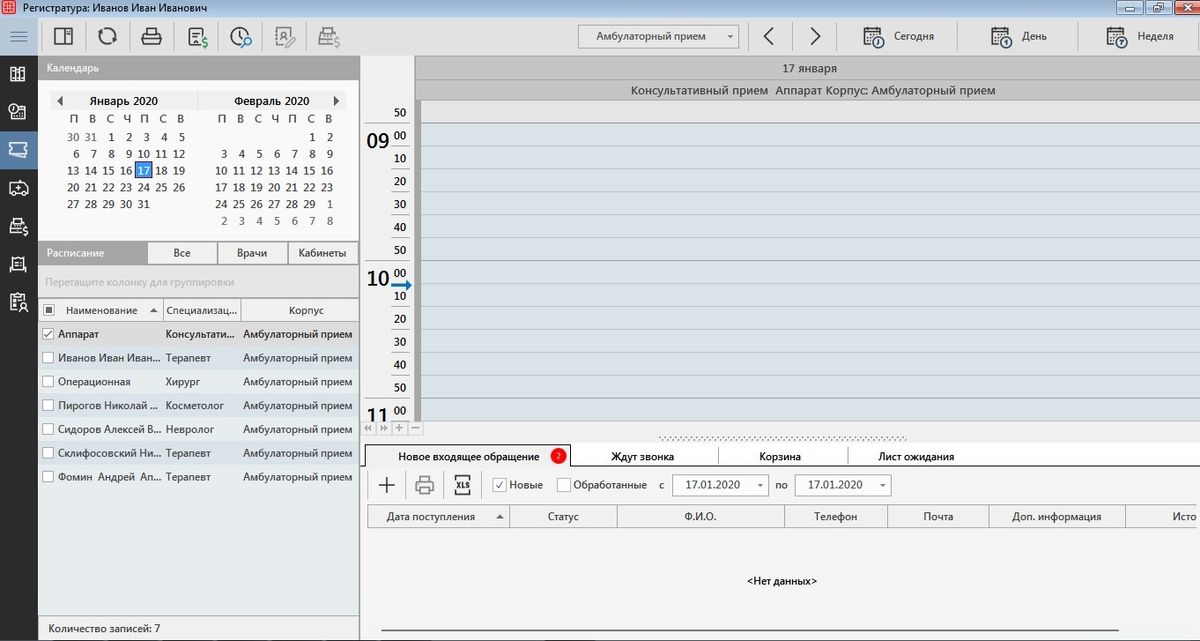The height and width of the screenshot is (641, 1200).
Task: Click the cash register dollar toolbar icon
Action: [x=329, y=37]
